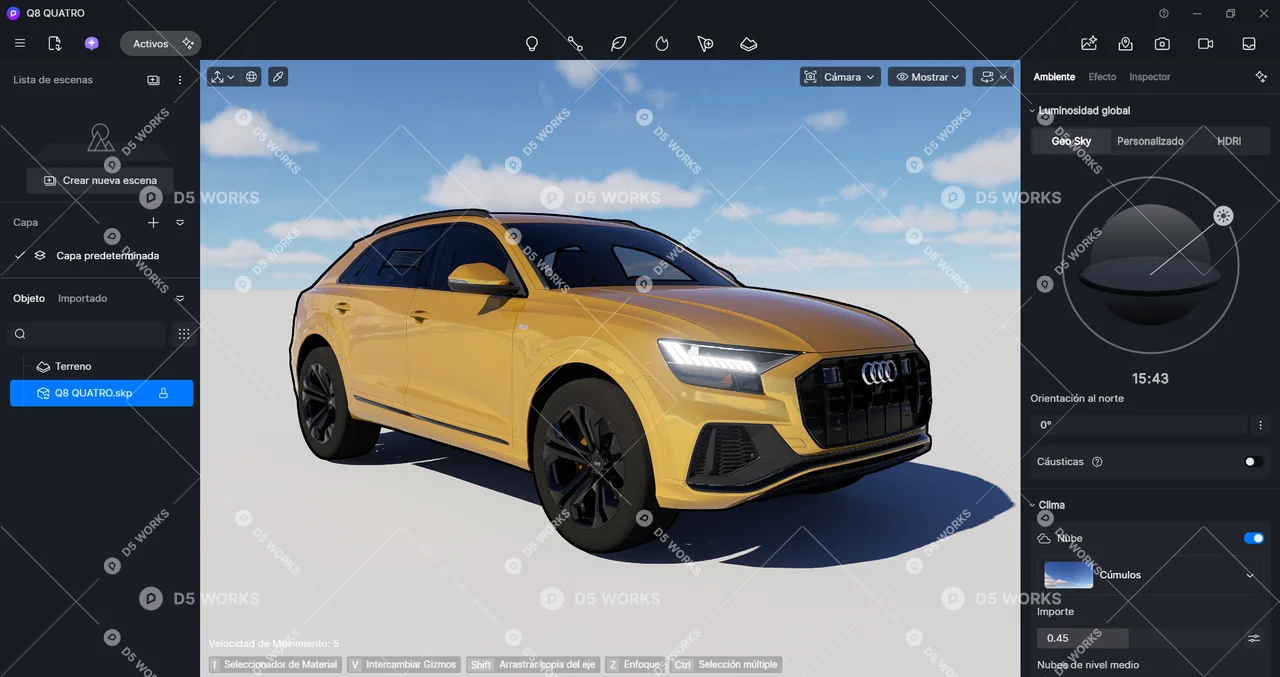Select the leaf vegetation tool
Screen dimensions: 1280x677
619,44
